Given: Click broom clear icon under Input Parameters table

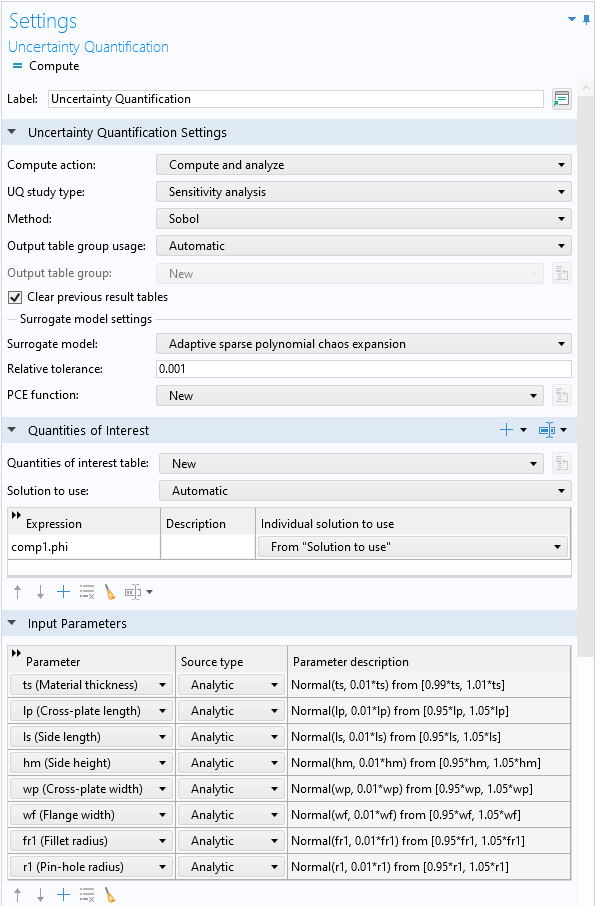Looking at the screenshot, I should [110, 895].
